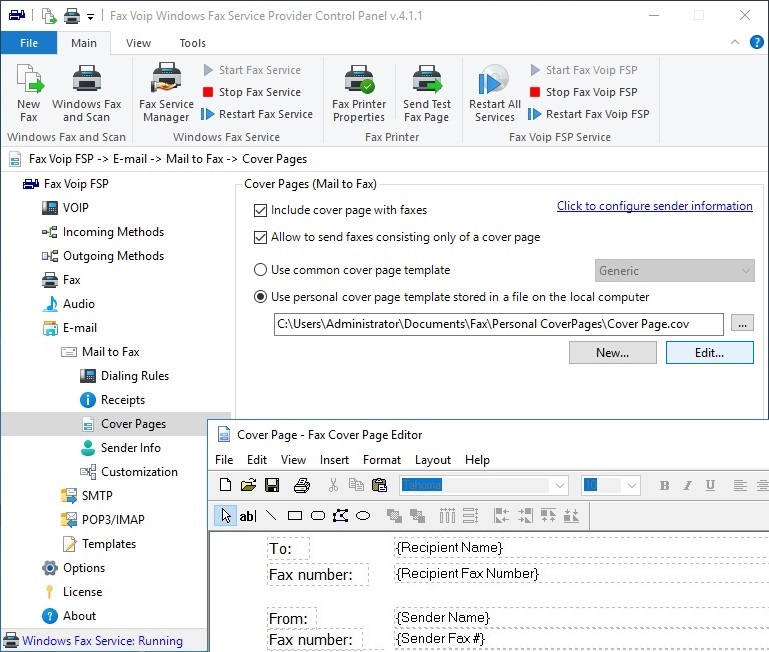Stop Fax Voip FSP service

[x=584, y=92]
